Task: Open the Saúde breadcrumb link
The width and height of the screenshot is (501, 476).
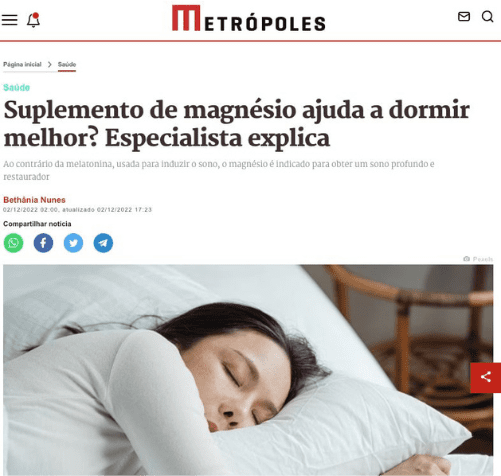Action: pyautogui.click(x=67, y=64)
